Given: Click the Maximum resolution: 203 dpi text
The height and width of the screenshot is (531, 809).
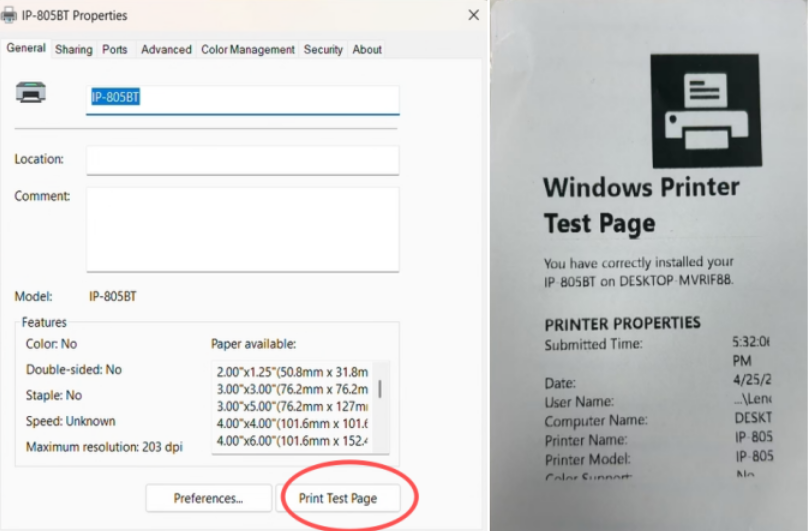Looking at the screenshot, I should pos(104,447).
